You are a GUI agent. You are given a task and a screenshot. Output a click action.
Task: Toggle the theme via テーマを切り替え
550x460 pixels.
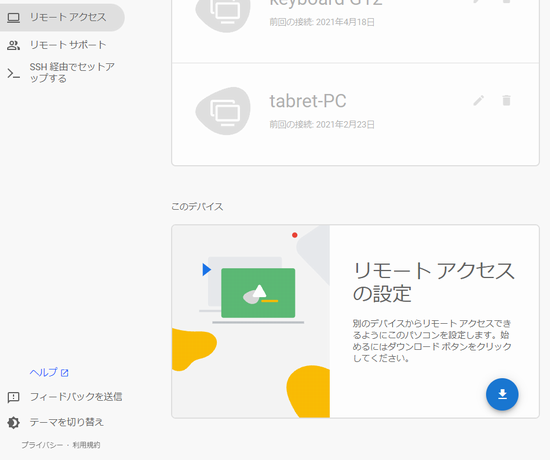pos(67,422)
